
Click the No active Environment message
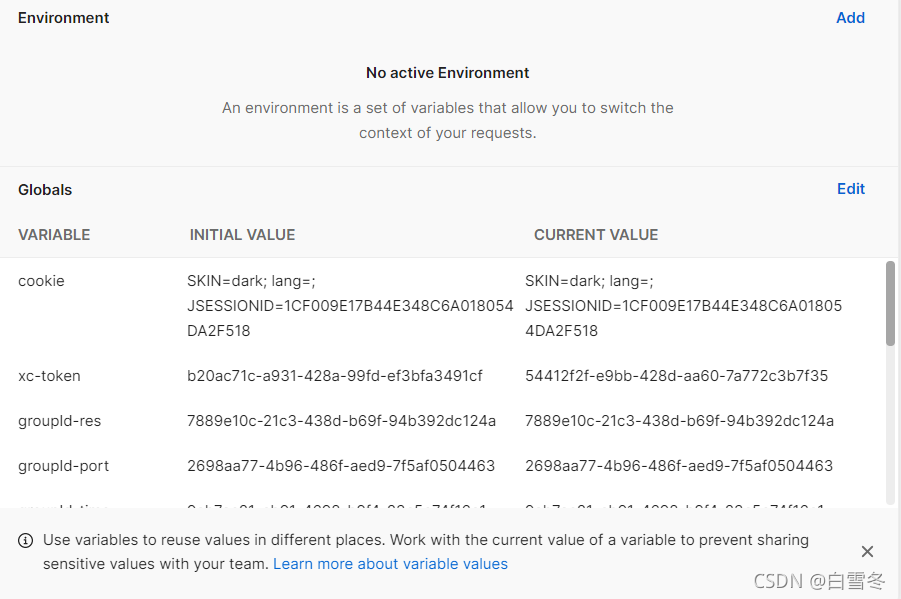tap(448, 73)
